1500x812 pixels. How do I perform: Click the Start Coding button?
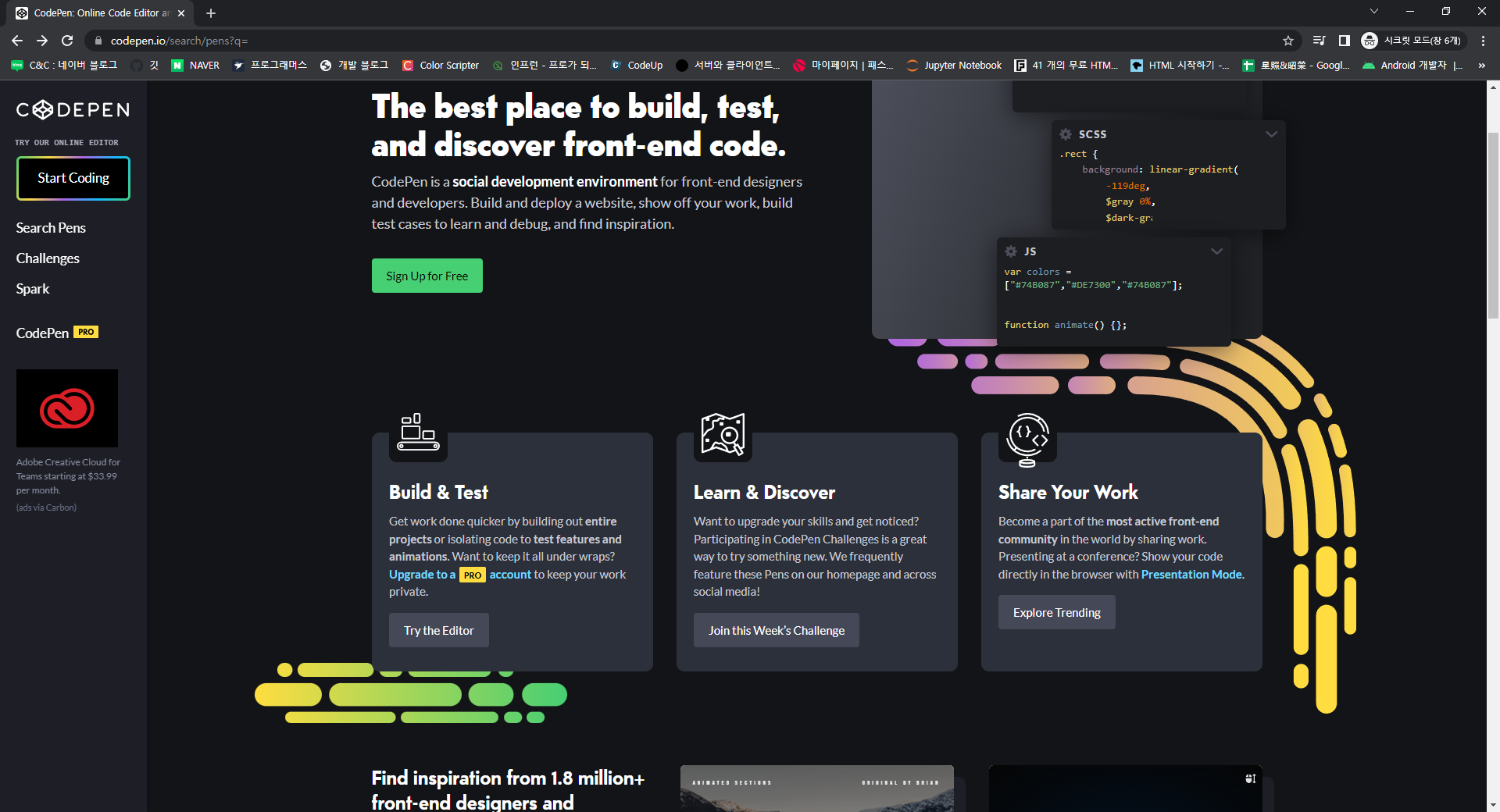click(x=73, y=178)
